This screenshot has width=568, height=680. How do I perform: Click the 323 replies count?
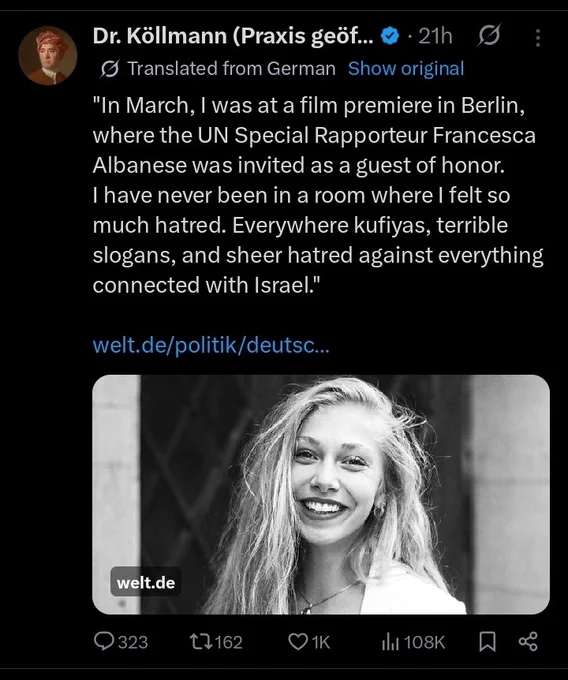click(133, 642)
